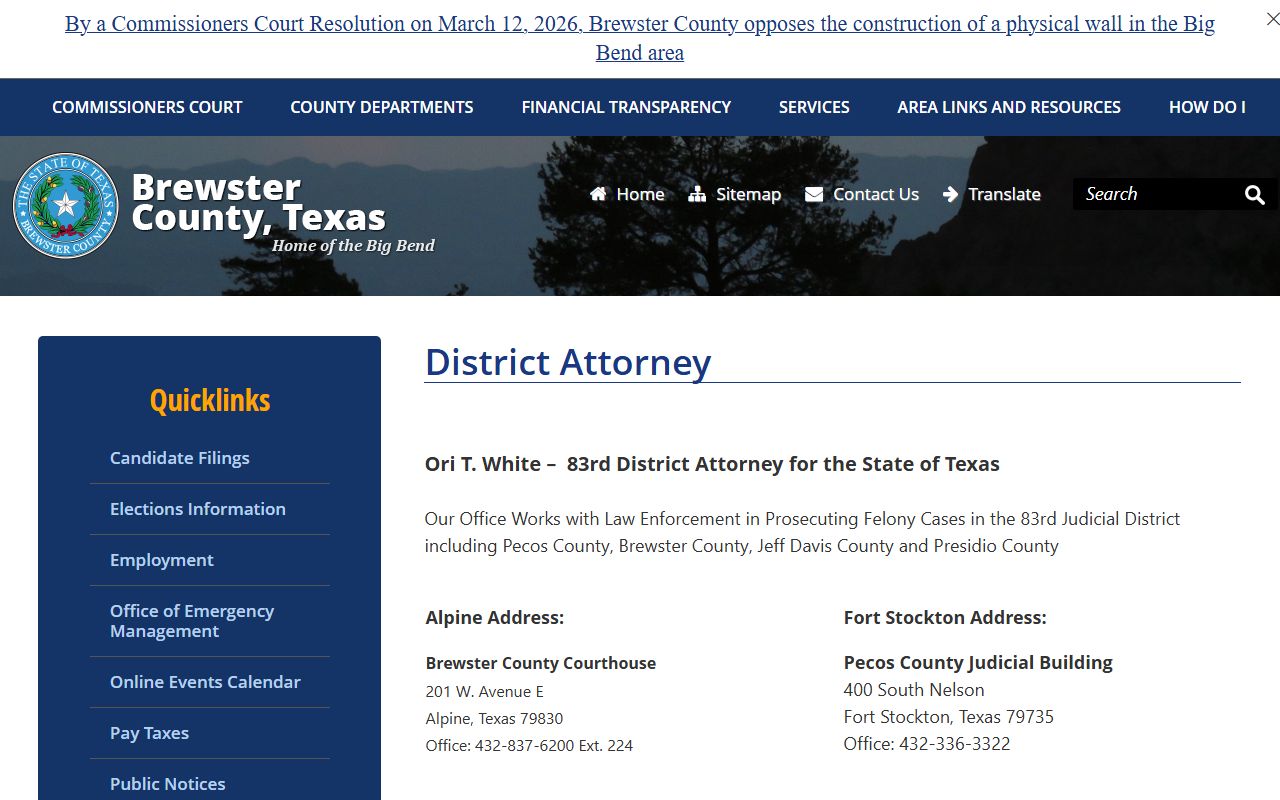Click the paragraph about prosecuting felony cases
The height and width of the screenshot is (800, 1280).
click(x=802, y=532)
